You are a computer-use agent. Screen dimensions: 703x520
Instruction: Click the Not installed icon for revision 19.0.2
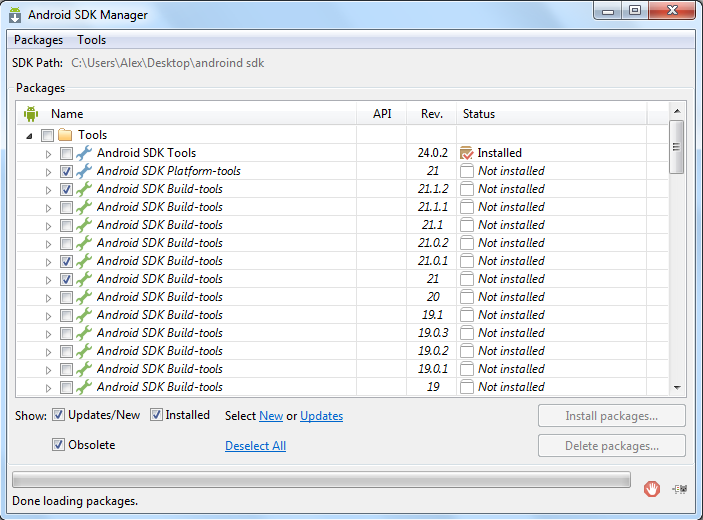click(x=467, y=351)
